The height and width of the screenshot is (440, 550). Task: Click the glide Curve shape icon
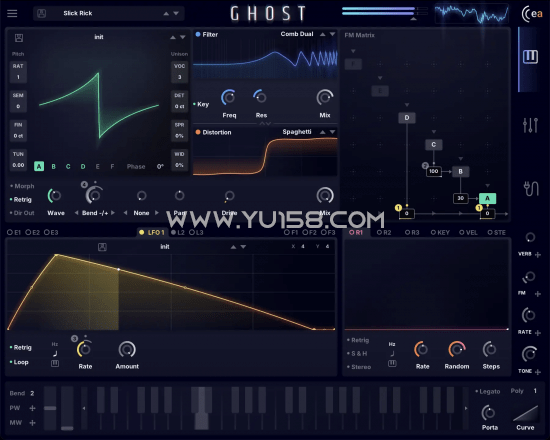coord(525,414)
